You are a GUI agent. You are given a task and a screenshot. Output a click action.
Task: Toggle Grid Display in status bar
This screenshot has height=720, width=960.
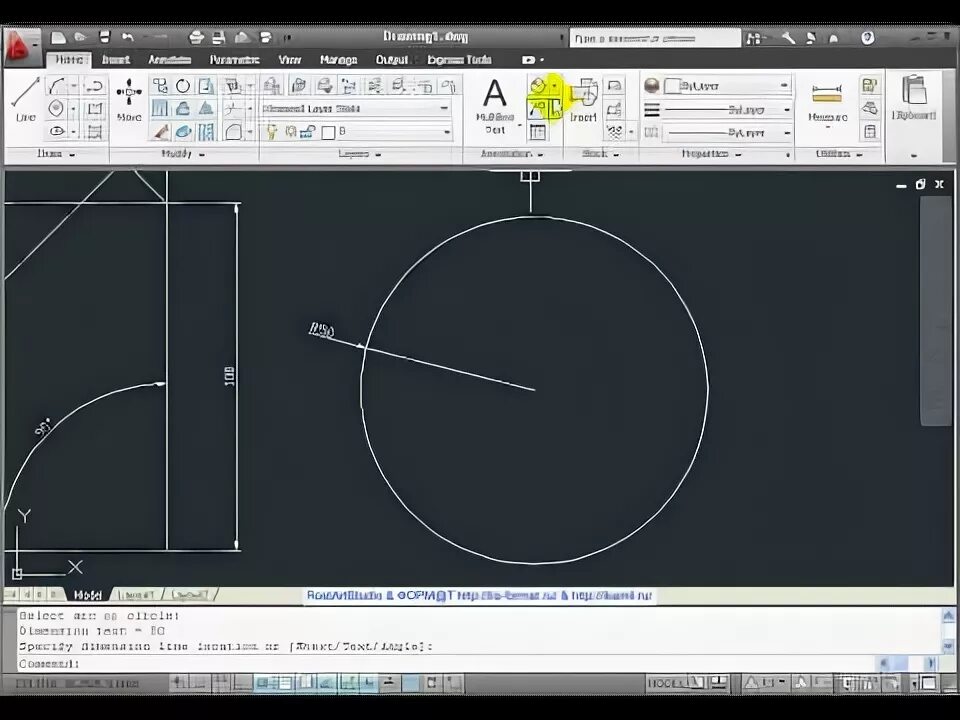pyautogui.click(x=219, y=683)
